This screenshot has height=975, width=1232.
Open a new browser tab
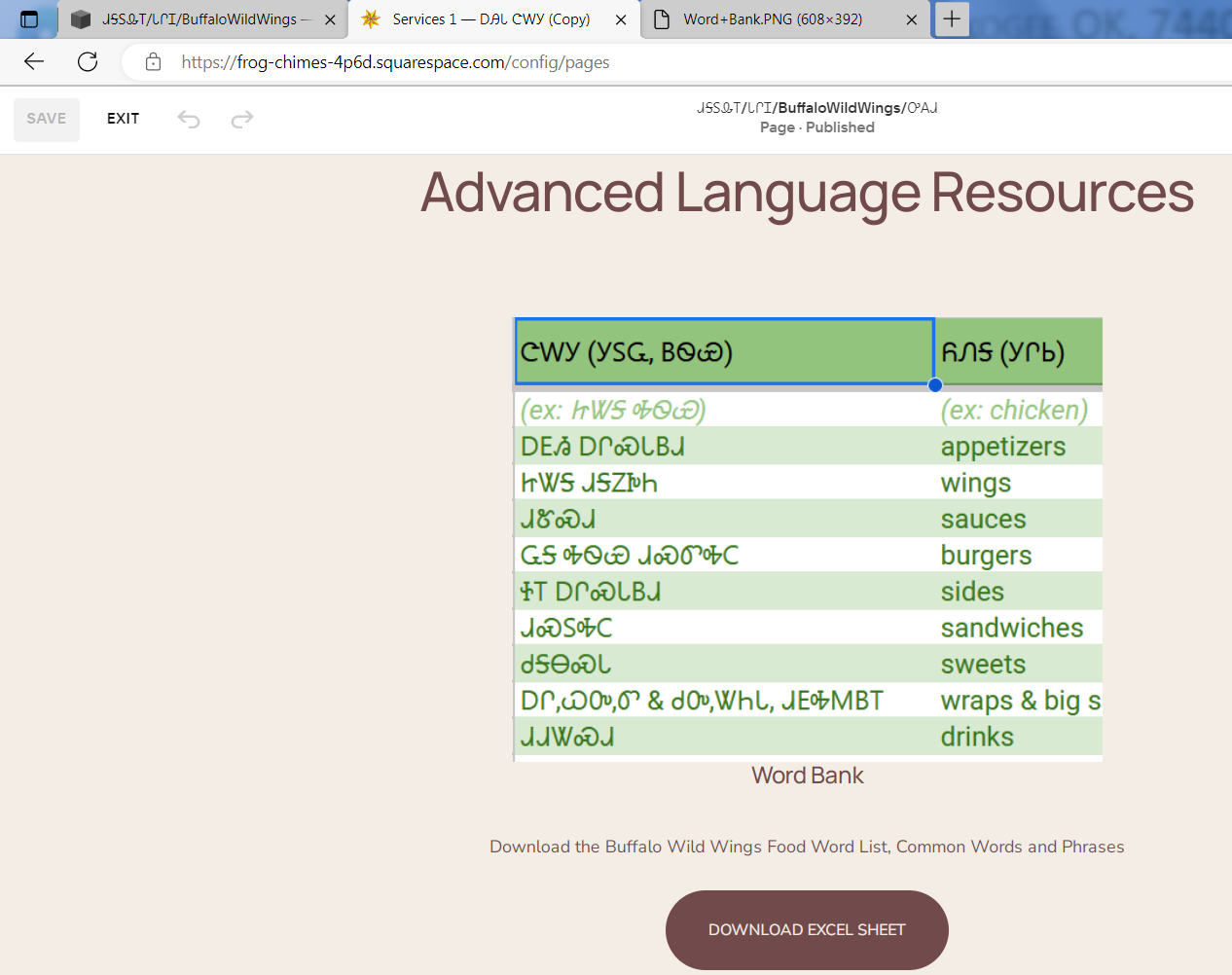tap(952, 18)
